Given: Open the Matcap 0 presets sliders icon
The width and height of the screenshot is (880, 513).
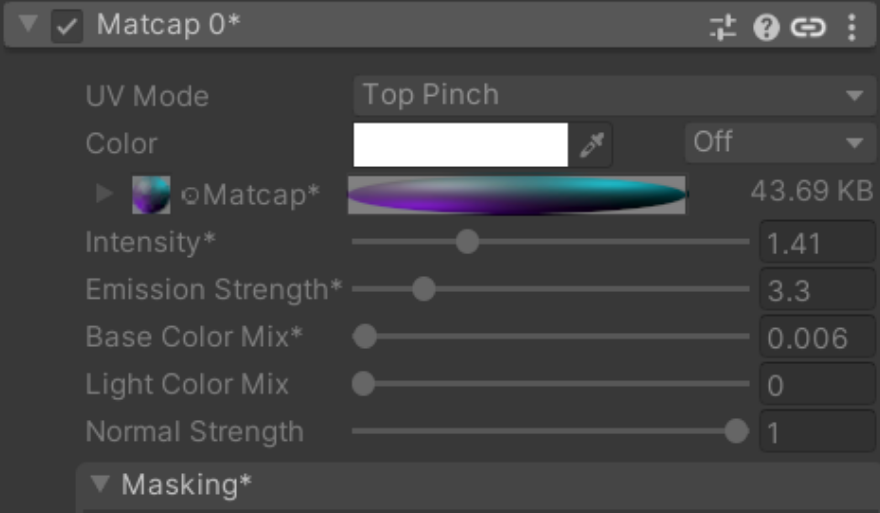Looking at the screenshot, I should [x=723, y=26].
